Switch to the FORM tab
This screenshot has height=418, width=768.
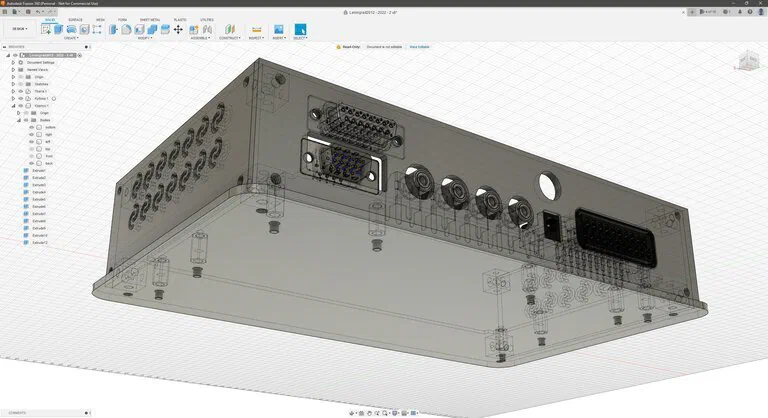[x=122, y=20]
